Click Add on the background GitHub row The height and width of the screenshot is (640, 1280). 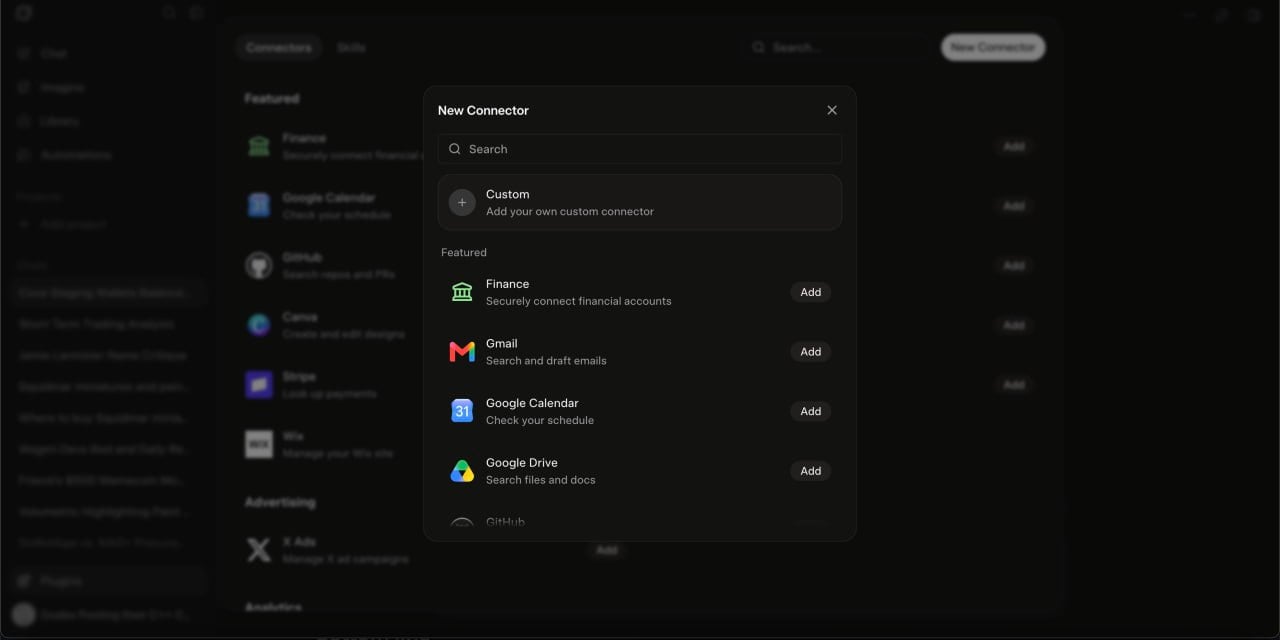click(x=1014, y=265)
